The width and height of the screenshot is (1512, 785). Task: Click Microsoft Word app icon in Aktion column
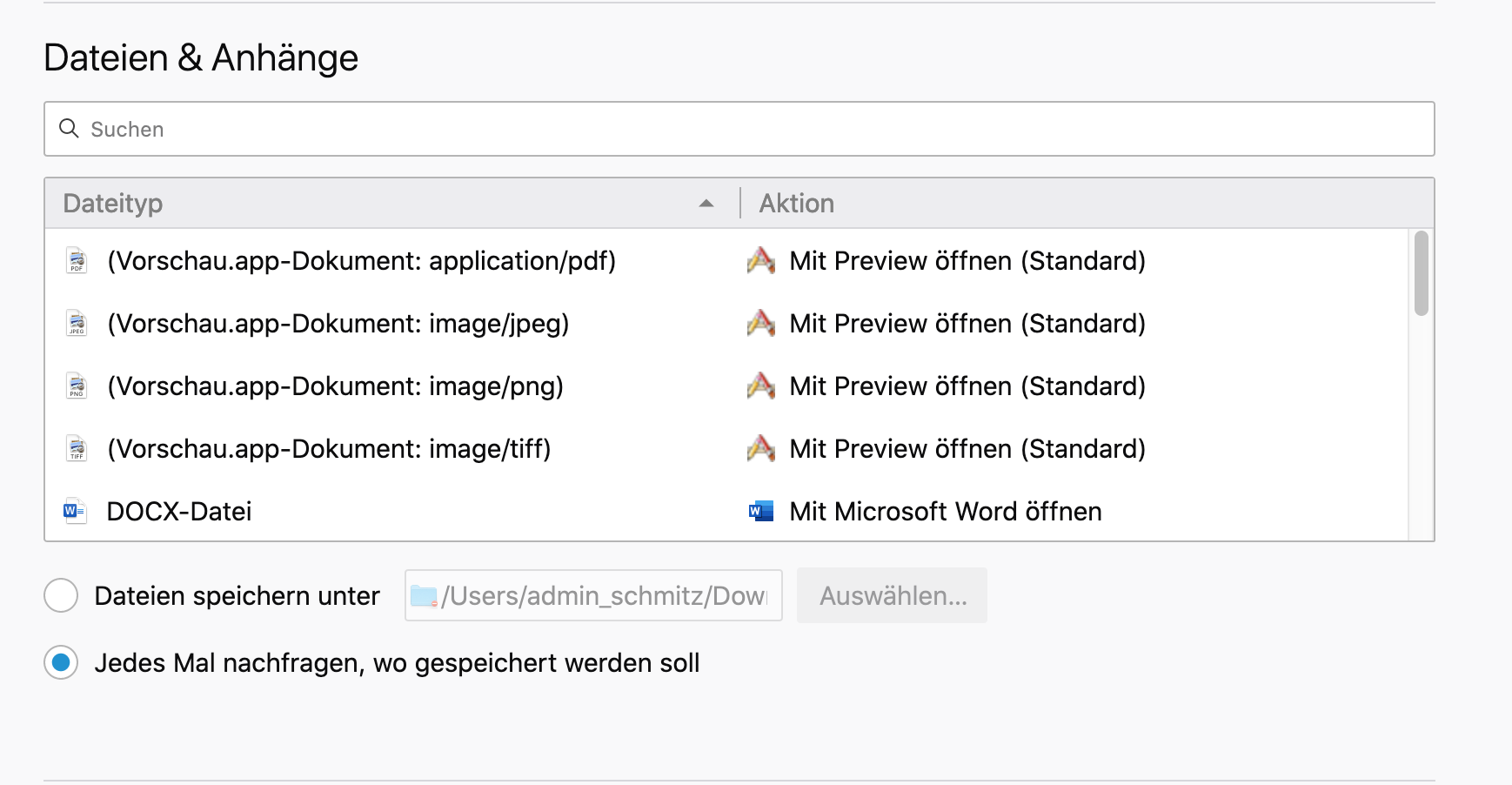click(x=761, y=512)
